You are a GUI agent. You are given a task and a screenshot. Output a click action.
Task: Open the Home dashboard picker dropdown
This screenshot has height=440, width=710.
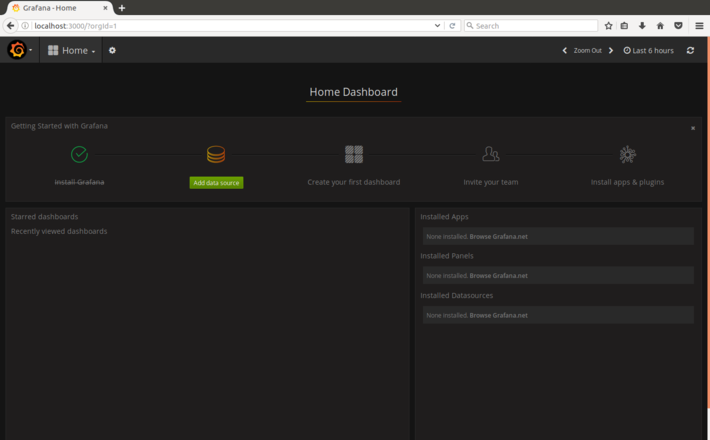click(x=72, y=50)
